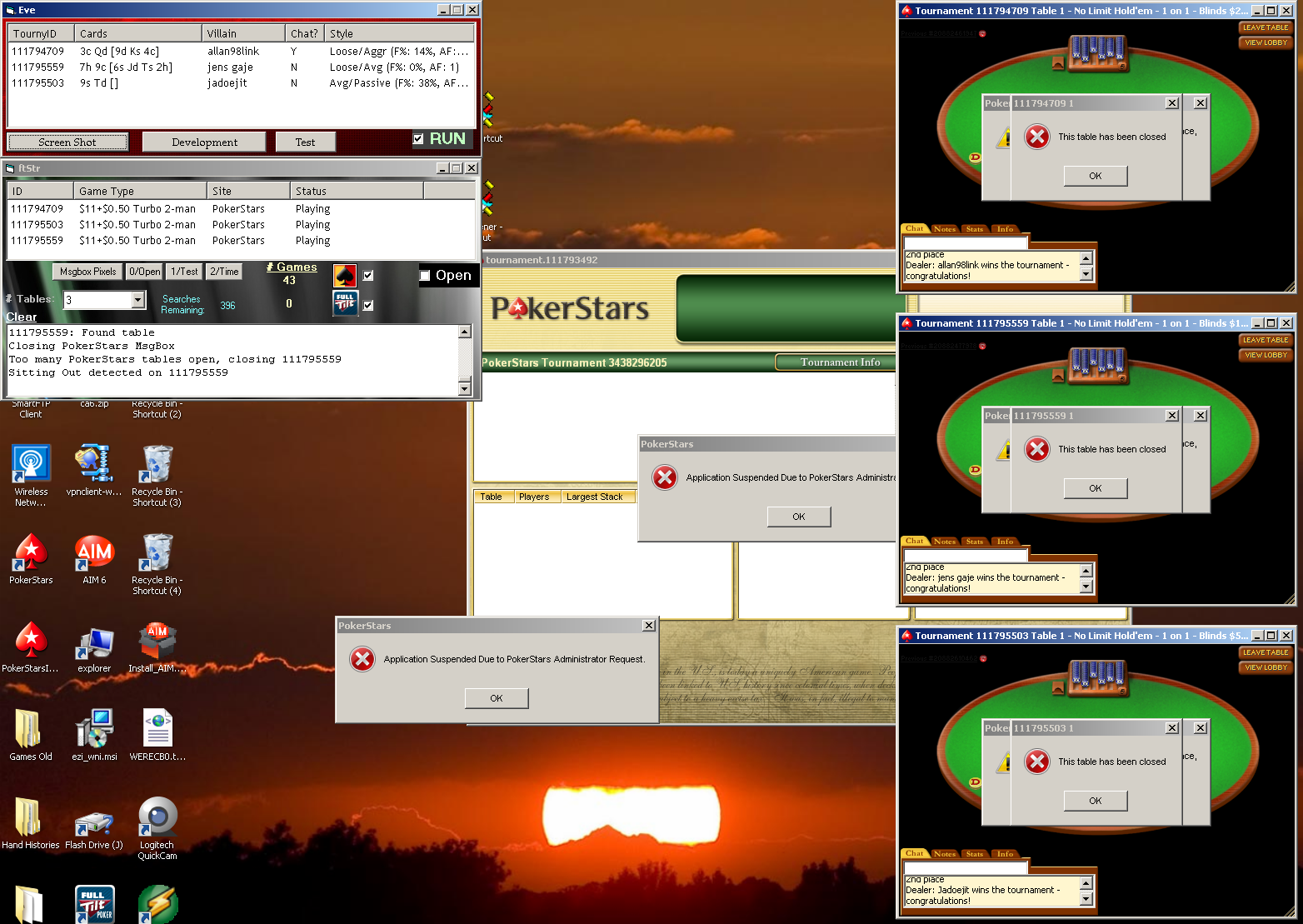Screen dimensions: 1303x924
Task: Expand the # Tables dropdown
Action: tap(138, 300)
